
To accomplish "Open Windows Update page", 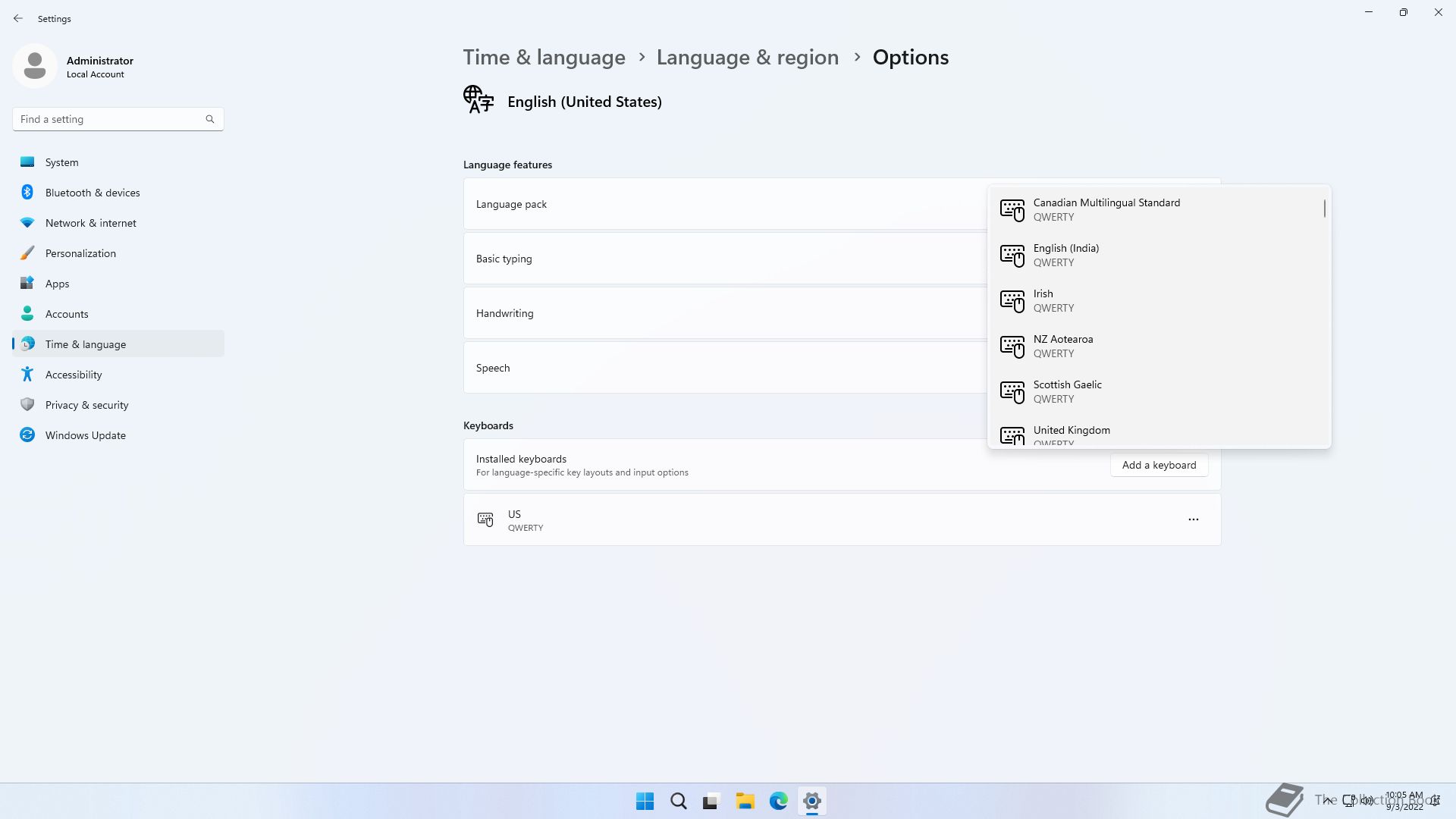I will 85,435.
